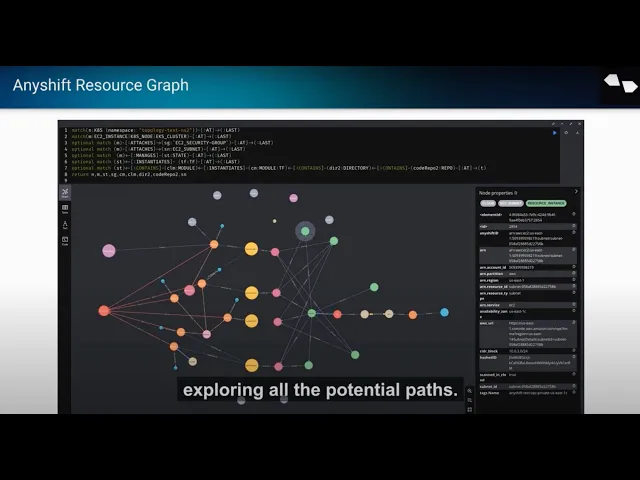
Task: Select the highlighted green node with halo
Action: tap(305, 231)
